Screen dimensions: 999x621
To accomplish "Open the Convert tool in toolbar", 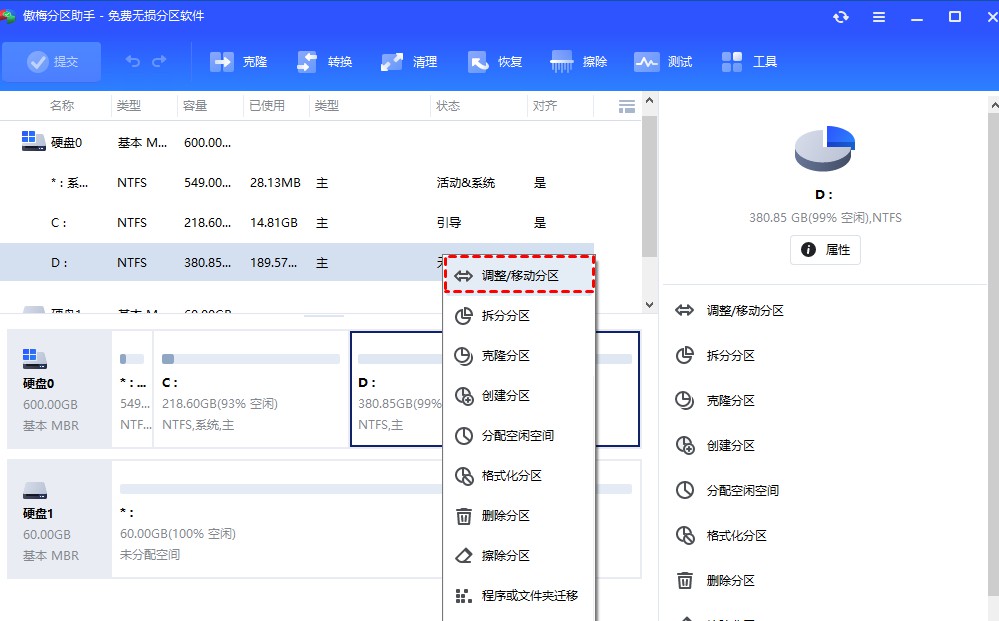I will tap(307, 62).
